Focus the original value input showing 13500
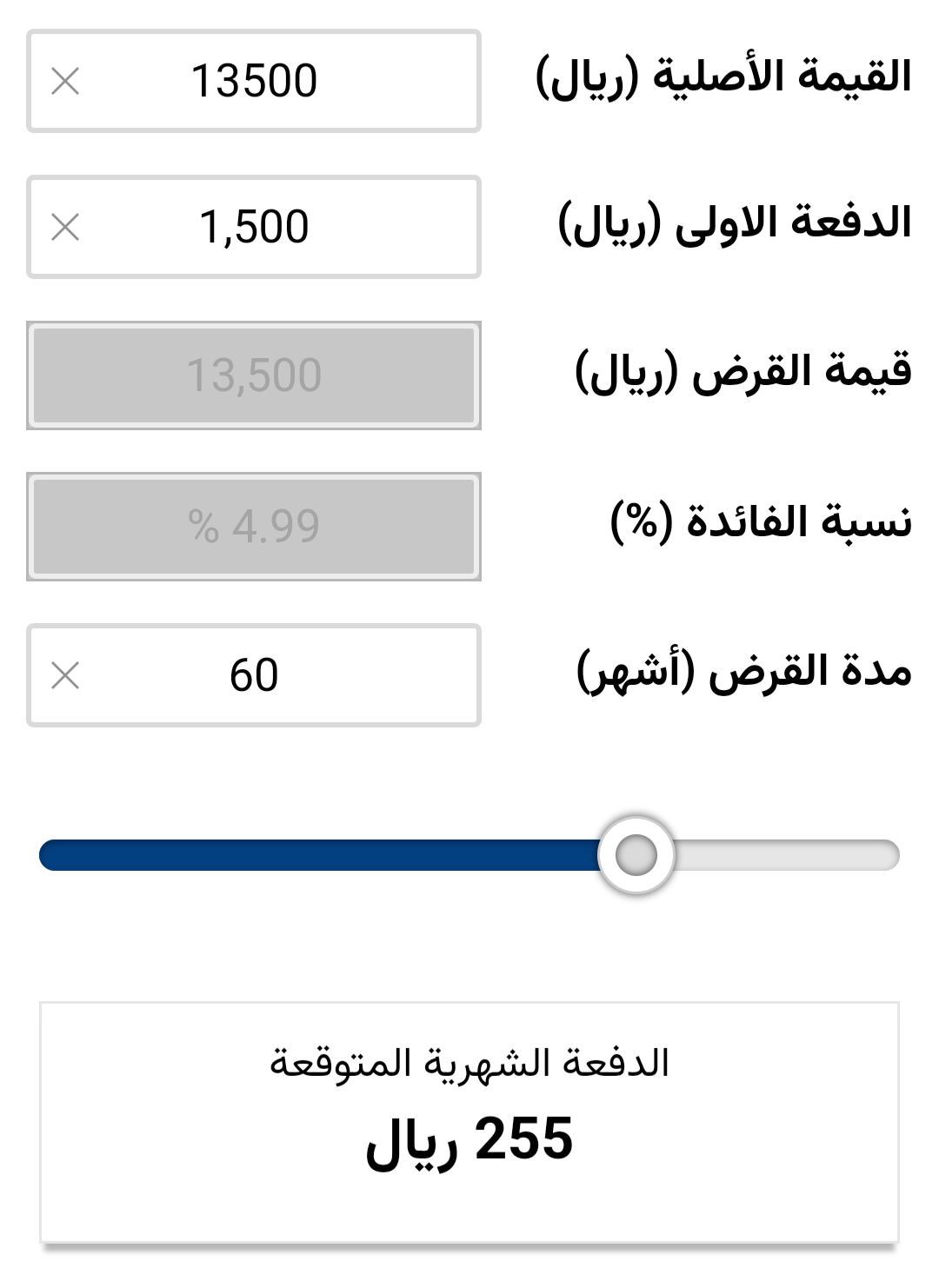The height and width of the screenshot is (1288, 939). coord(254,82)
